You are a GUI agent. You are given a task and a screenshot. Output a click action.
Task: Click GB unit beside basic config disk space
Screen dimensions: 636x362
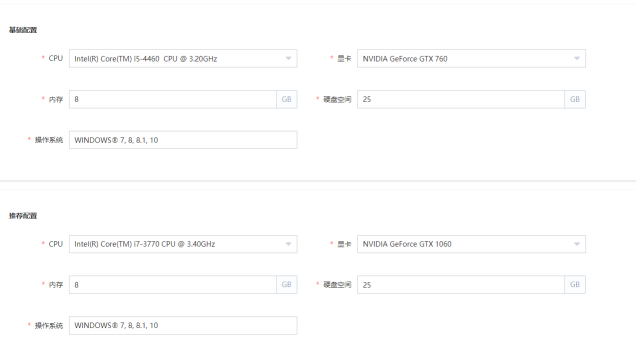click(575, 99)
